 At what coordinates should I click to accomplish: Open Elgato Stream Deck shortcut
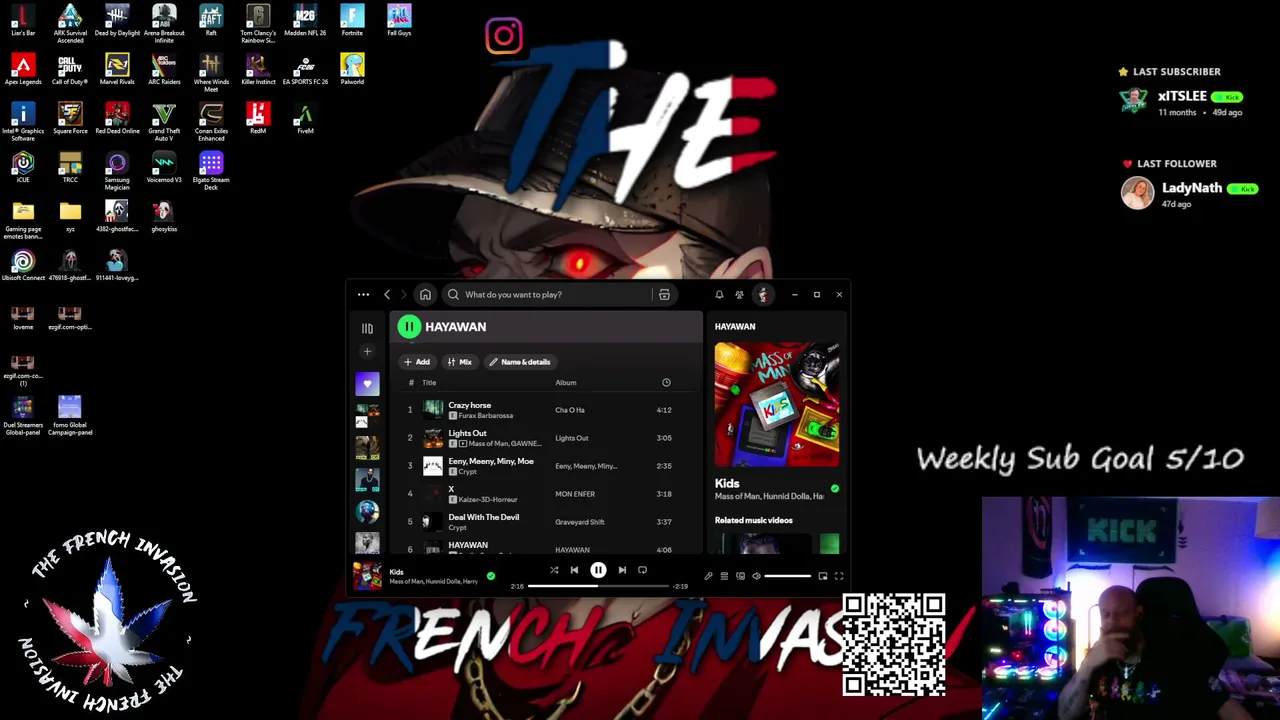tap(211, 171)
